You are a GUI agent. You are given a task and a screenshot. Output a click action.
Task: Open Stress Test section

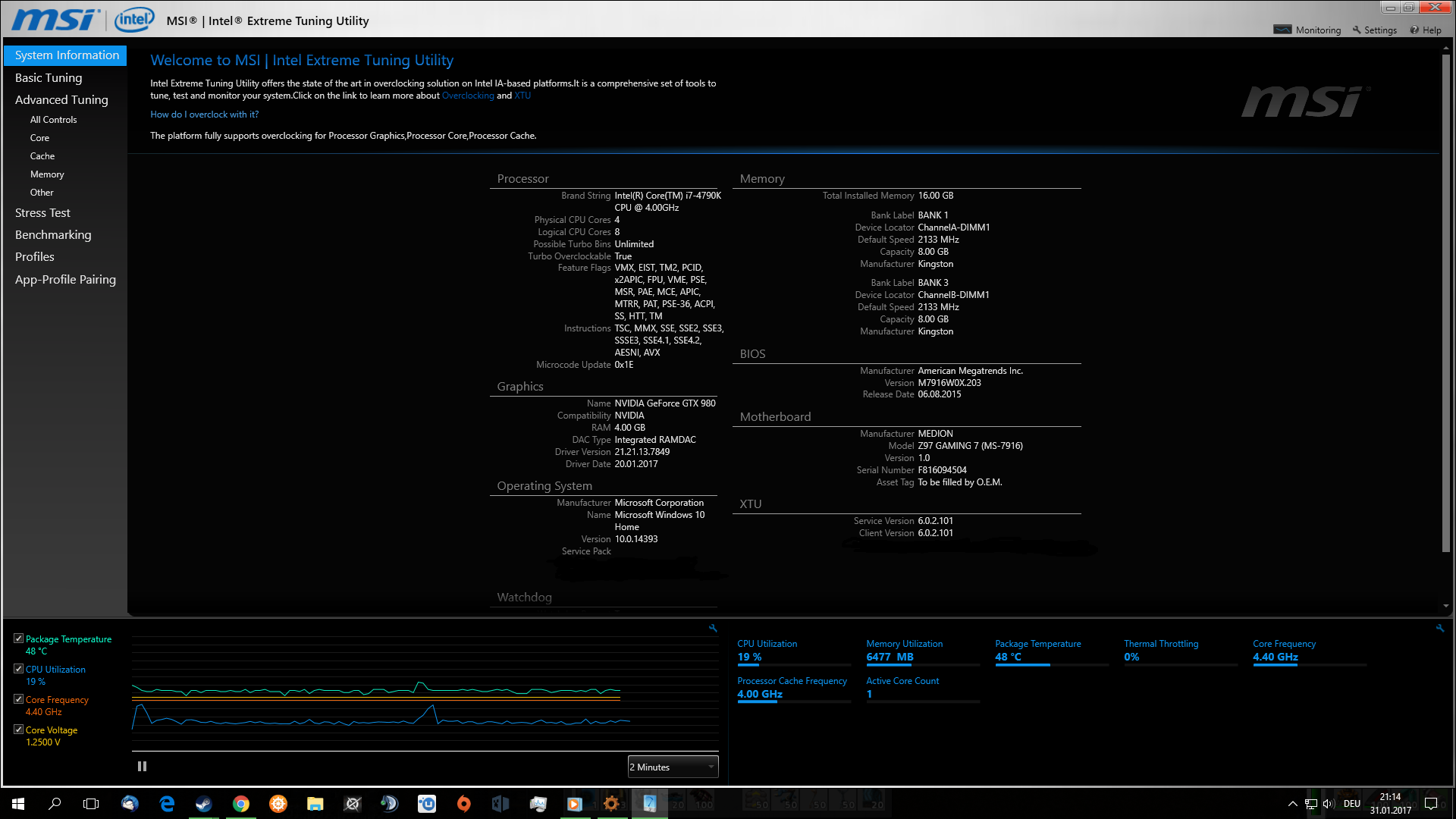[42, 213]
